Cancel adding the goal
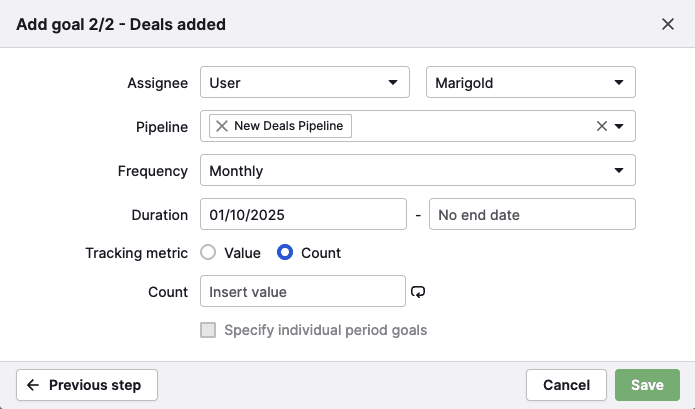 pos(566,385)
